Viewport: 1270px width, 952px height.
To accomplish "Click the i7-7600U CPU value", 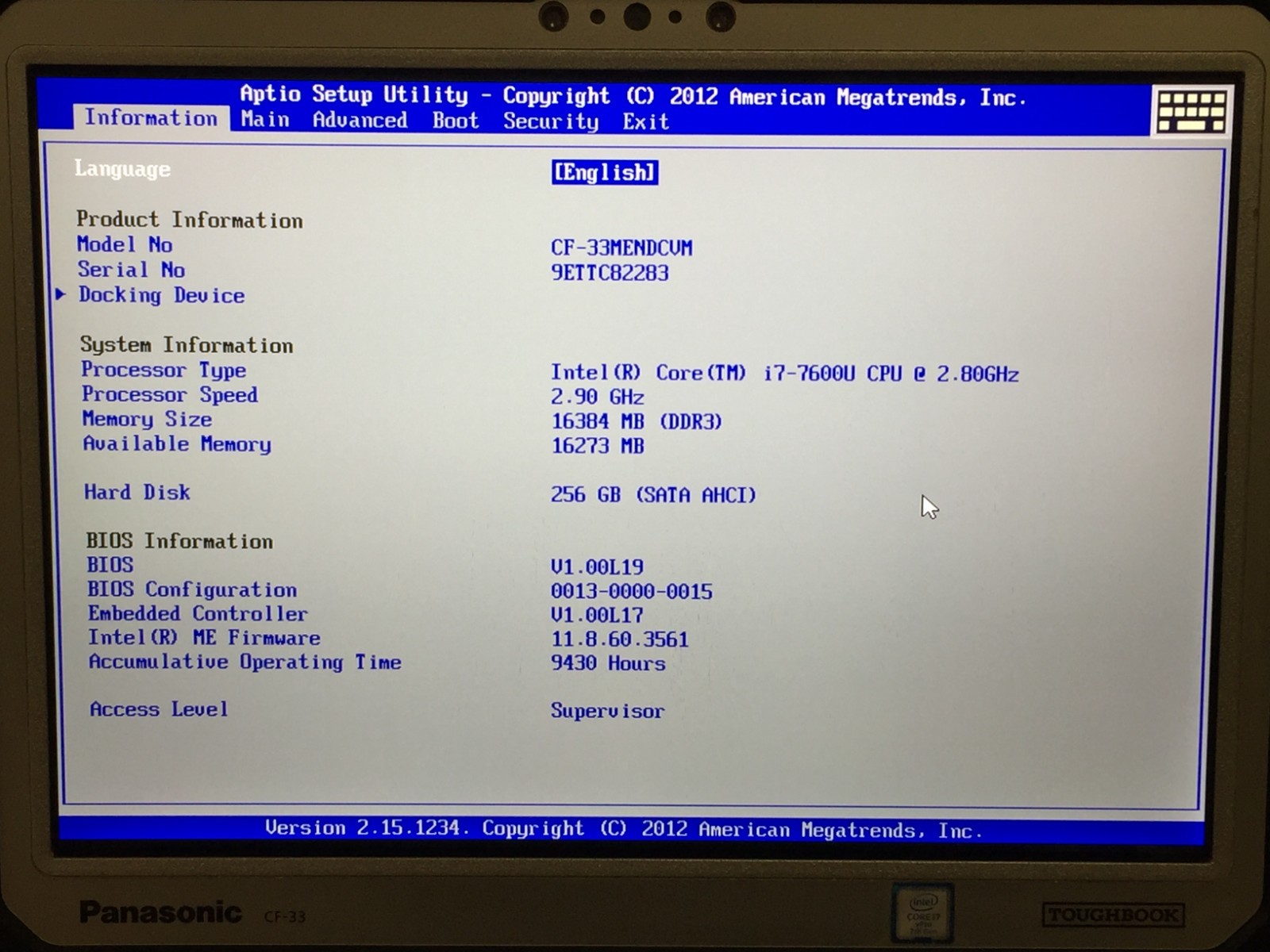I will click(785, 373).
